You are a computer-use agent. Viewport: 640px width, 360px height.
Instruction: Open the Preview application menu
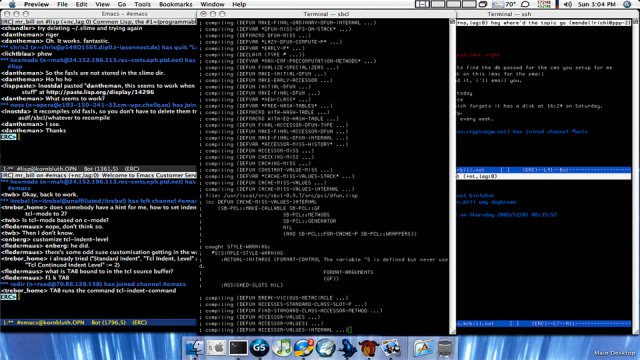pos(36,4)
